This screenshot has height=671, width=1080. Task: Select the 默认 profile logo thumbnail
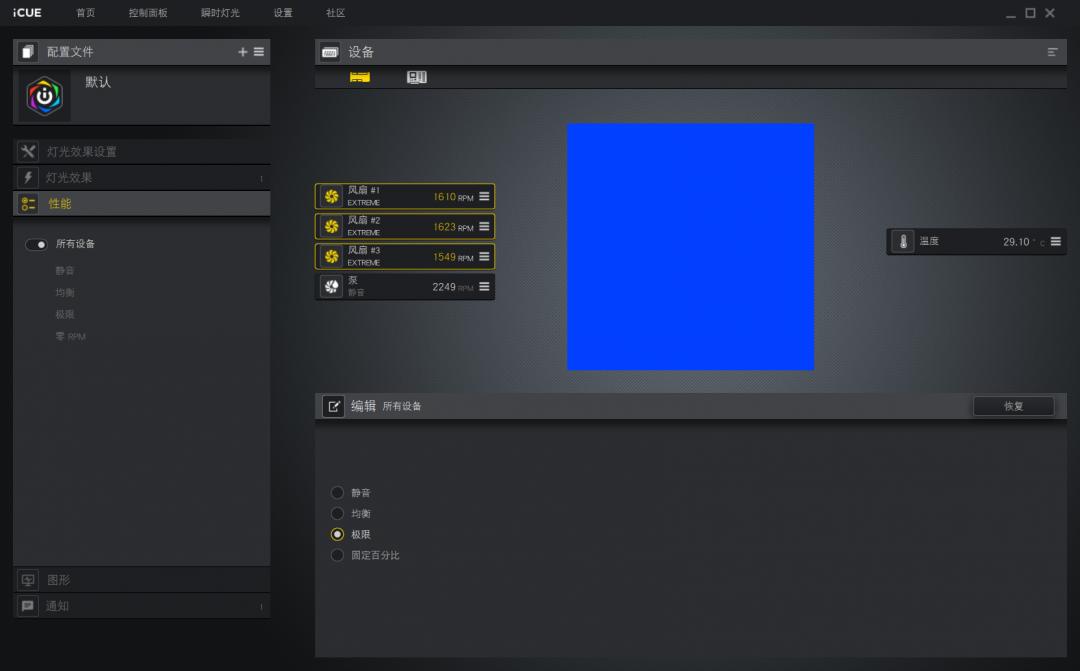(x=44, y=96)
